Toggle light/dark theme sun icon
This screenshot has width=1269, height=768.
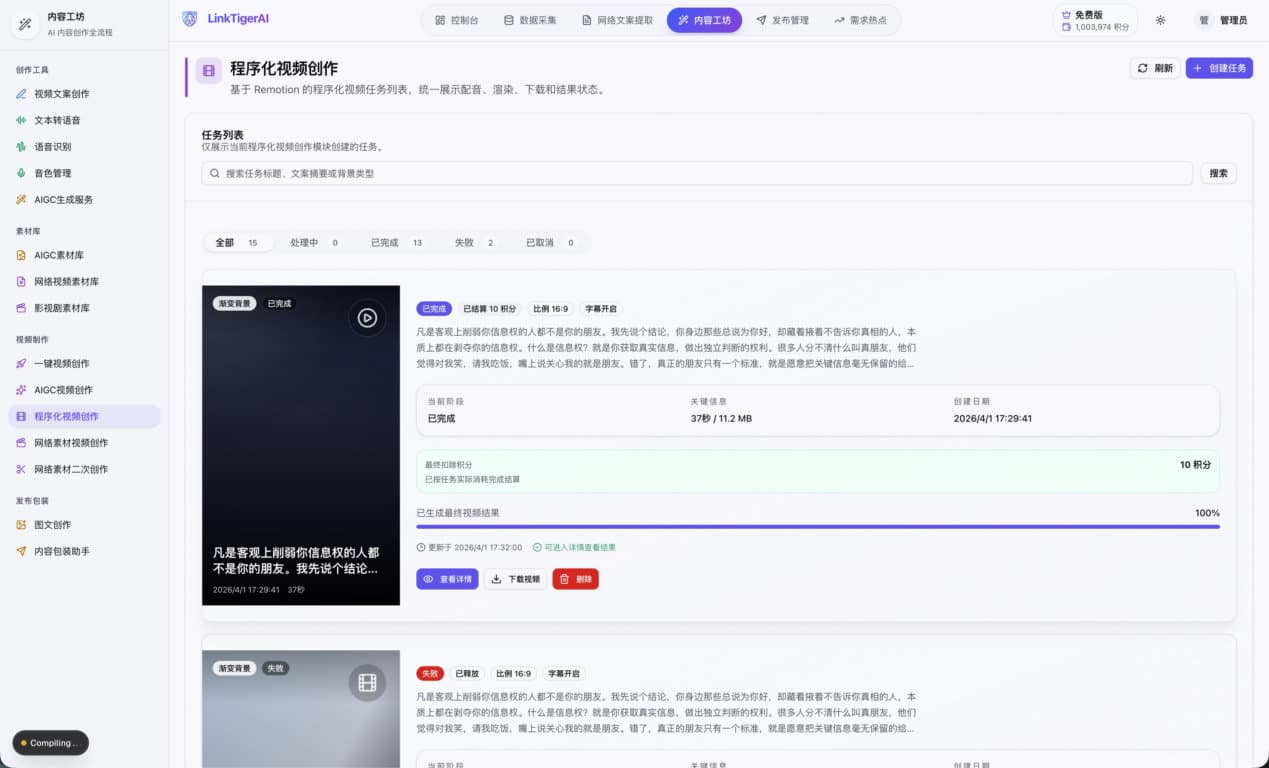tap(1160, 20)
